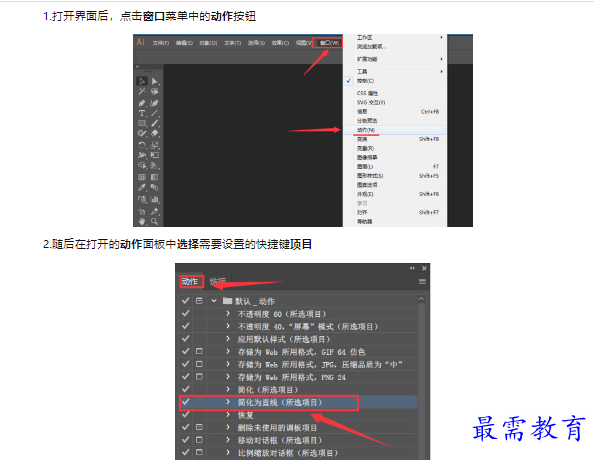Toggle dialog box for 删除未使用的调板项目

[199, 427]
